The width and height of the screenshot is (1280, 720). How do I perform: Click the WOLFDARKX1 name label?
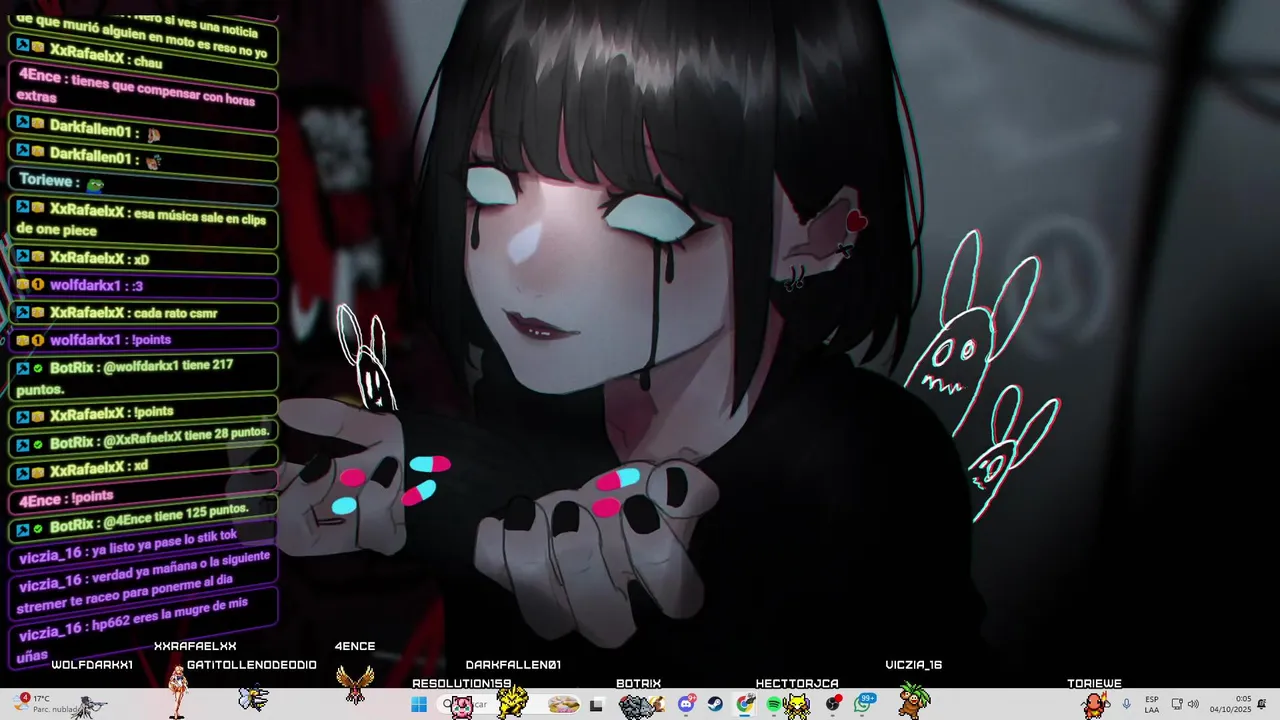(92, 665)
